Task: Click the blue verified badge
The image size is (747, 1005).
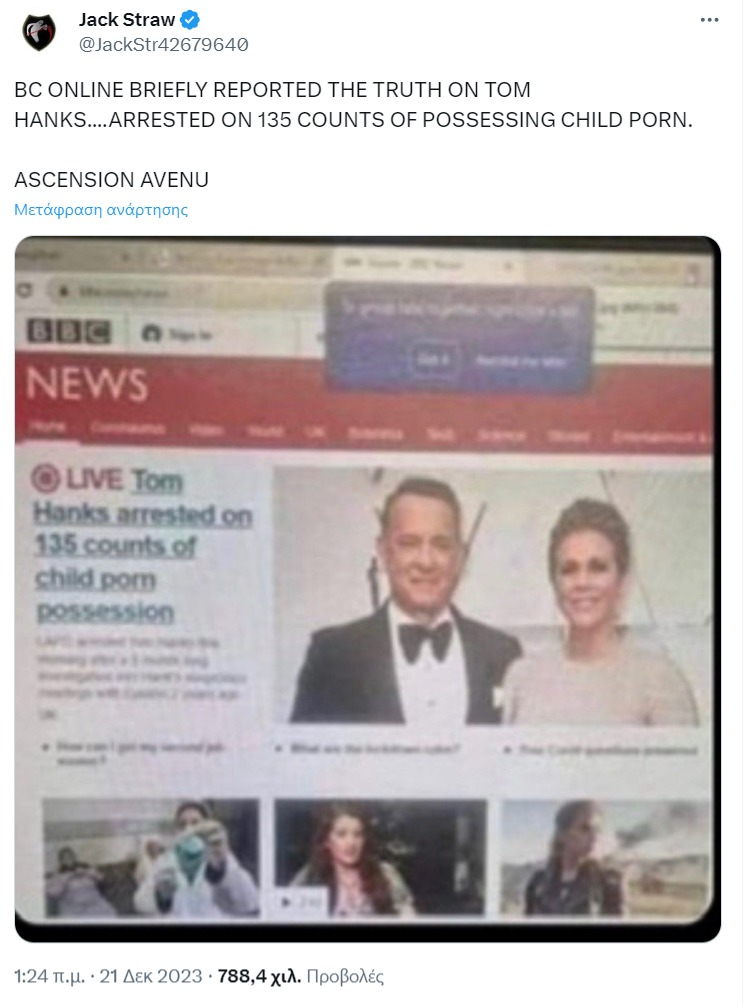Action: click(189, 20)
